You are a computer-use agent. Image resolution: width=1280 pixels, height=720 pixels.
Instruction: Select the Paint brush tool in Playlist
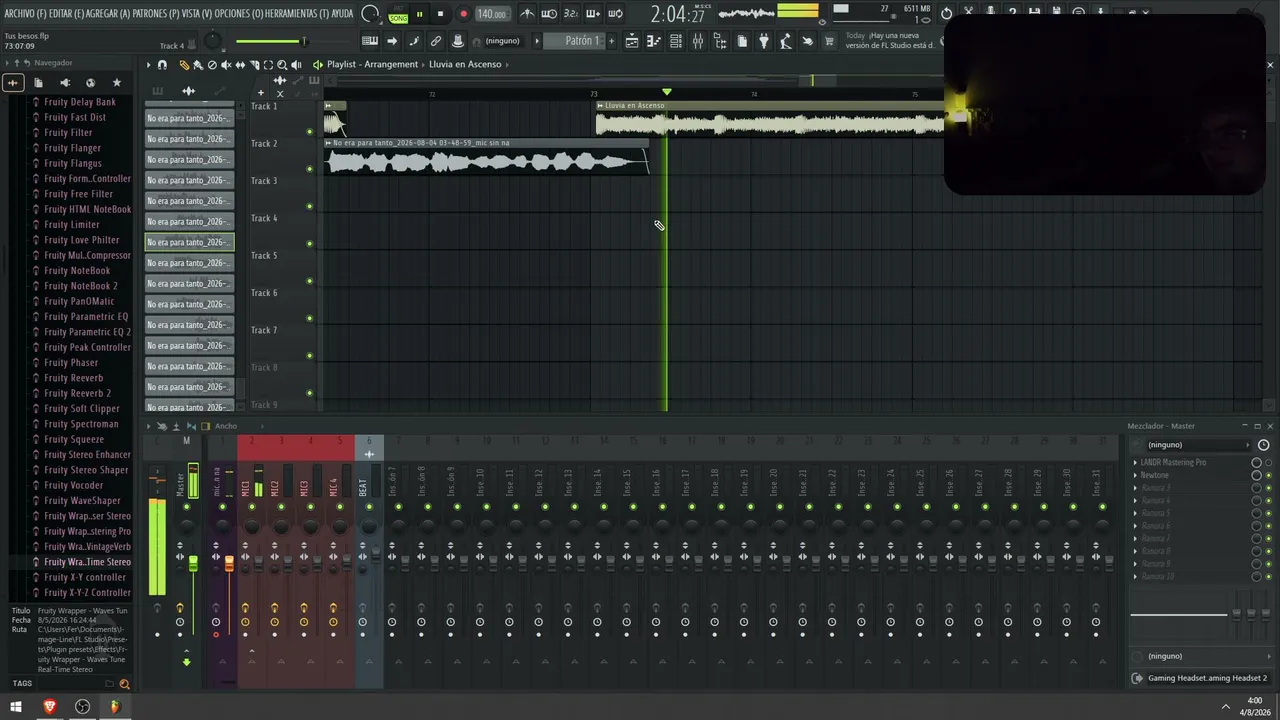[x=198, y=65]
